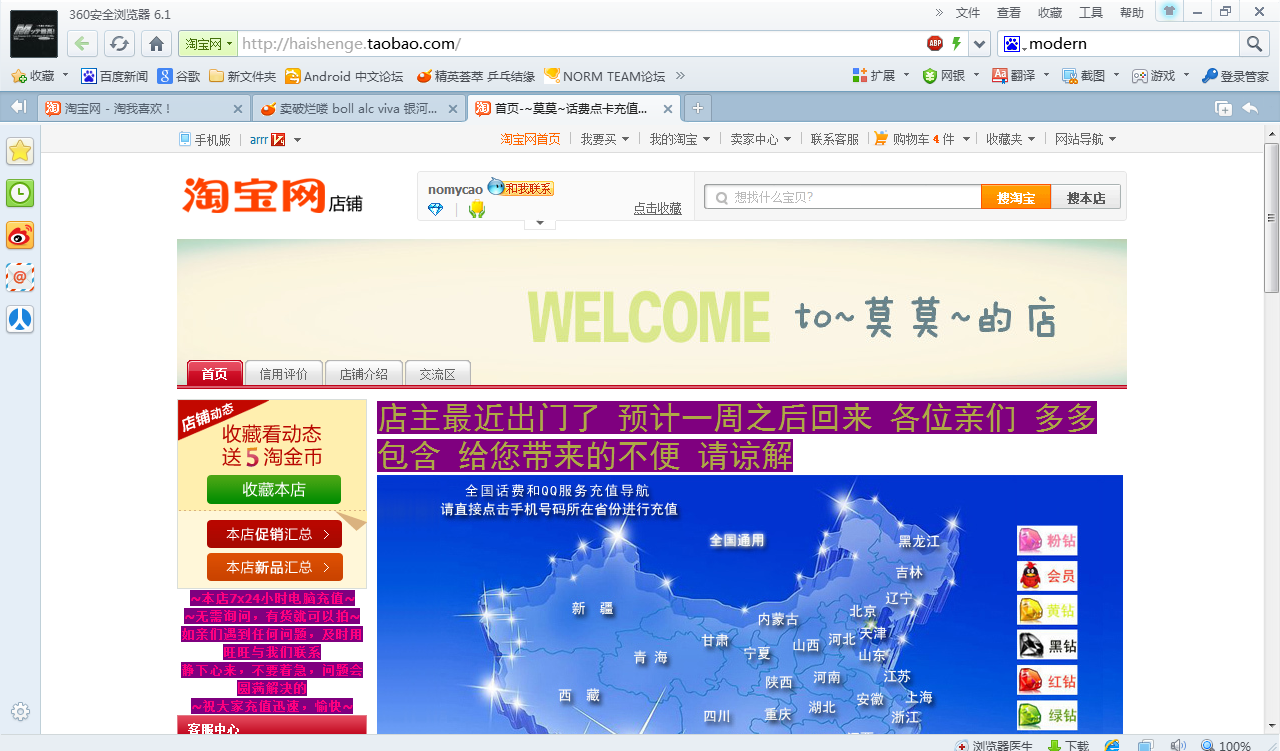
Task: Expand the address bar history dropdown
Action: (x=979, y=44)
